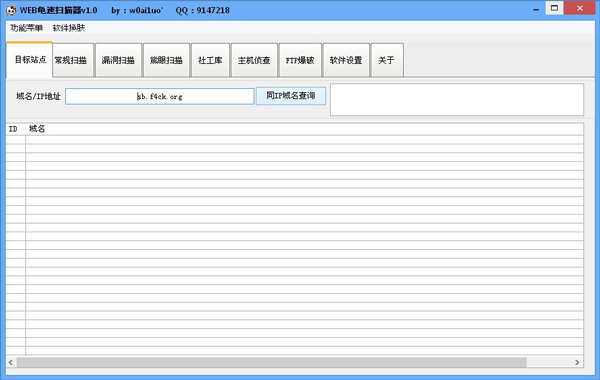Viewport: 600px width, 380px height.
Task: Switch to the 社工库 tab
Action: 210,60
